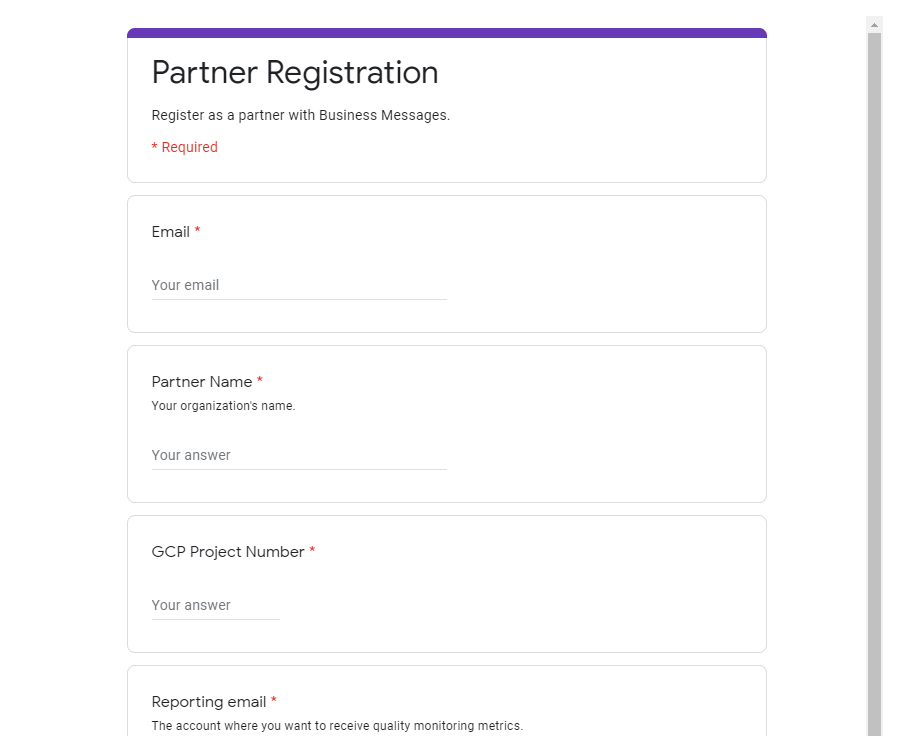The width and height of the screenshot is (913, 736).
Task: Click the 'Partner Registration' form title
Action: (295, 73)
